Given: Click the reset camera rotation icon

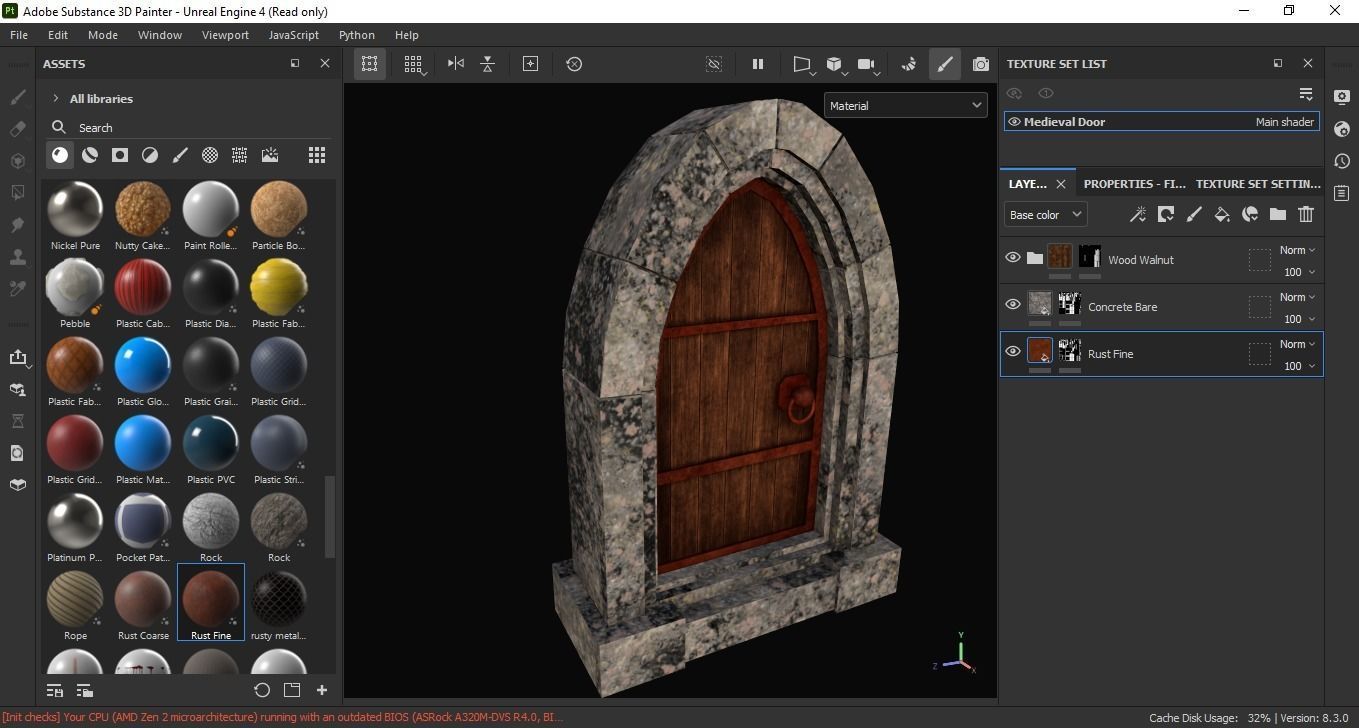Looking at the screenshot, I should click(x=574, y=63).
